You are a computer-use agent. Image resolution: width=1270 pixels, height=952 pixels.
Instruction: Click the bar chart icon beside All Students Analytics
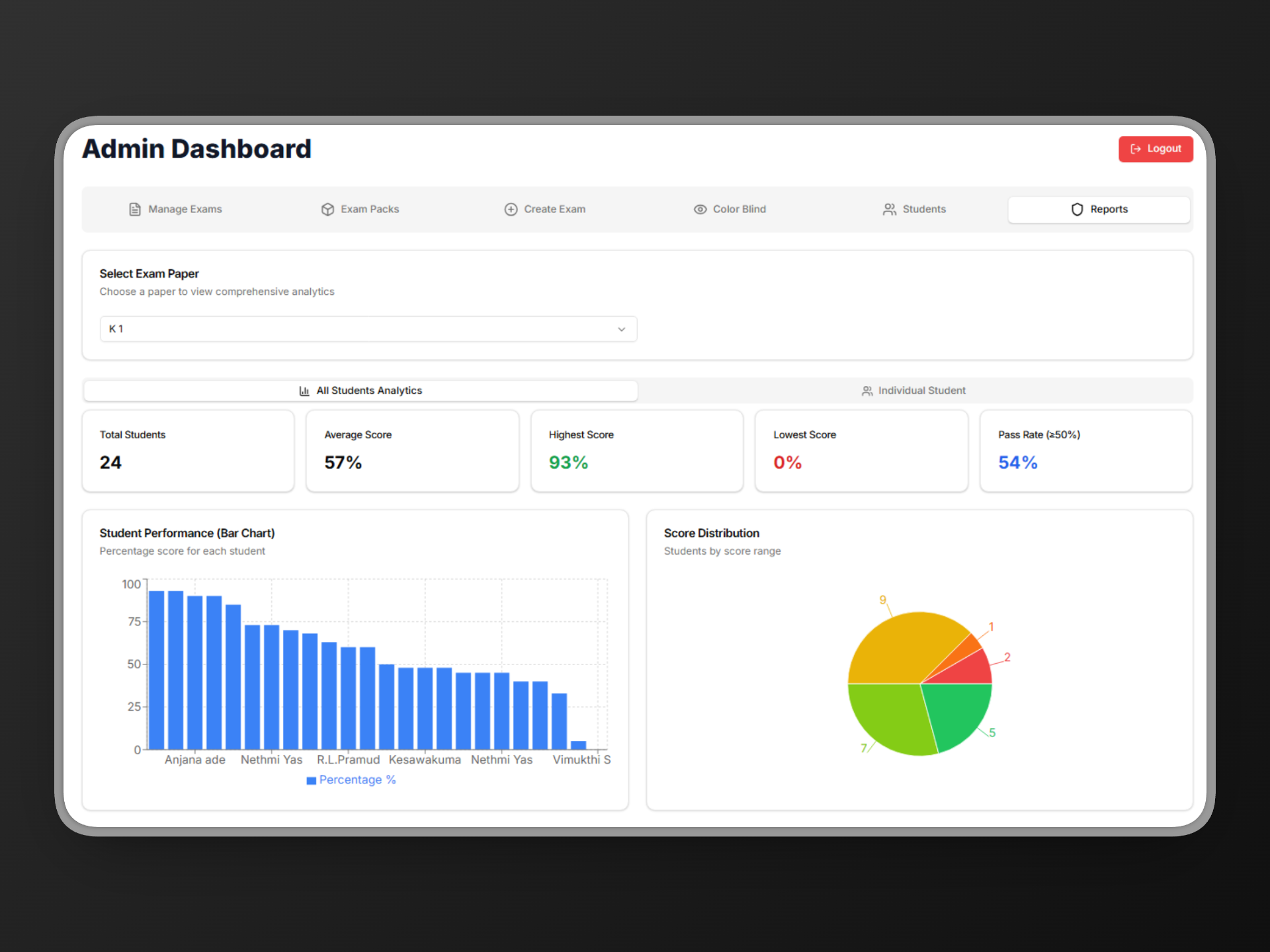pos(304,391)
